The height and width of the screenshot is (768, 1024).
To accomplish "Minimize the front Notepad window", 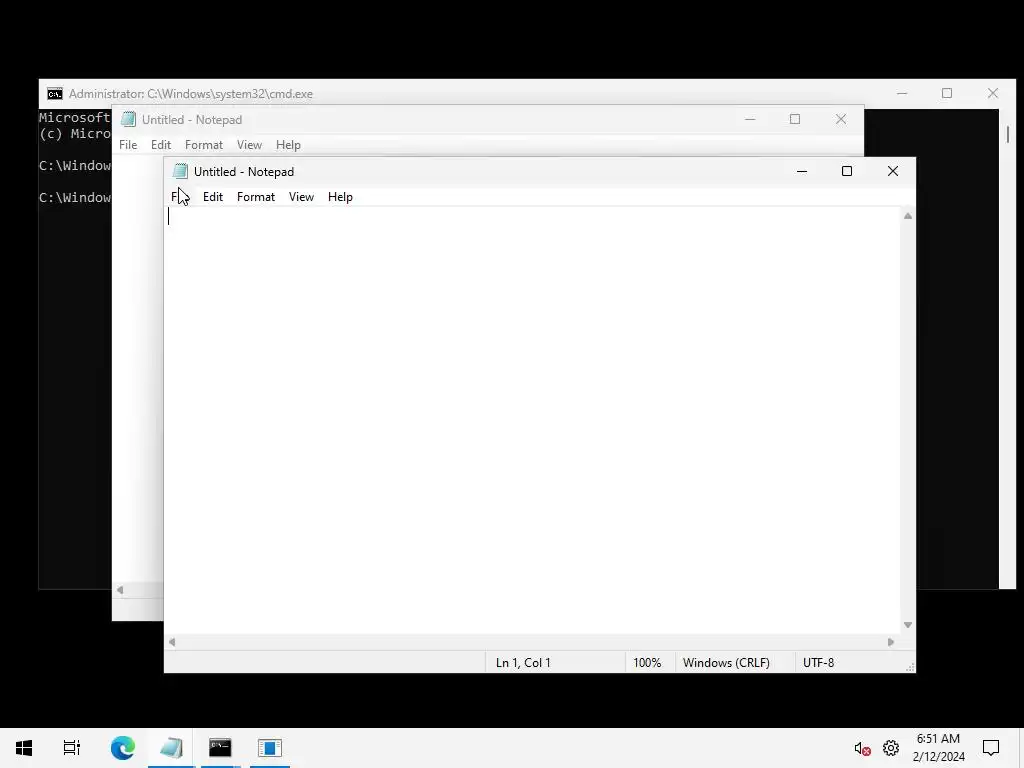I will [x=802, y=171].
